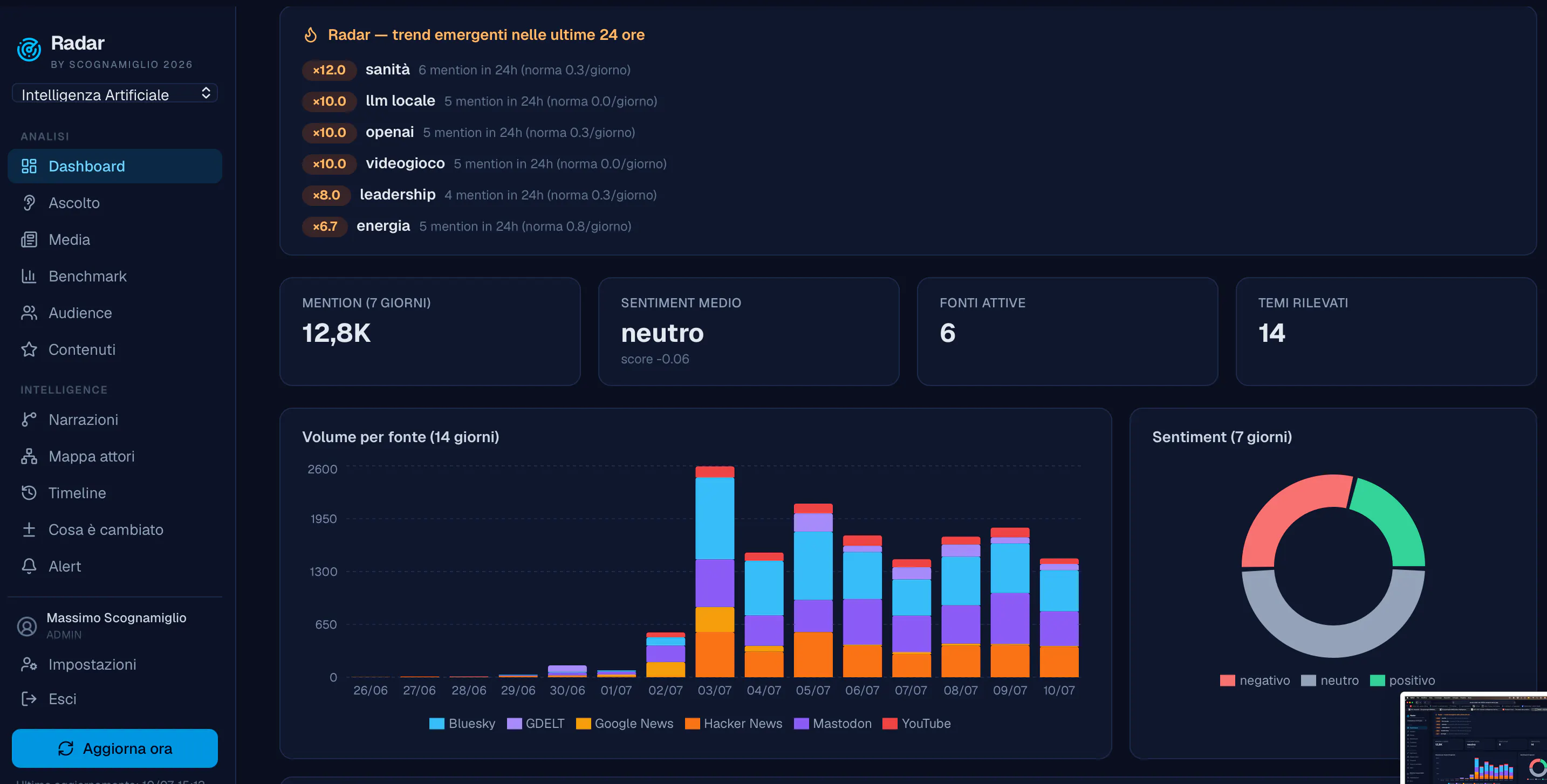This screenshot has width=1547, height=784.
Task: Open the Dashboard menu item
Action: (115, 166)
